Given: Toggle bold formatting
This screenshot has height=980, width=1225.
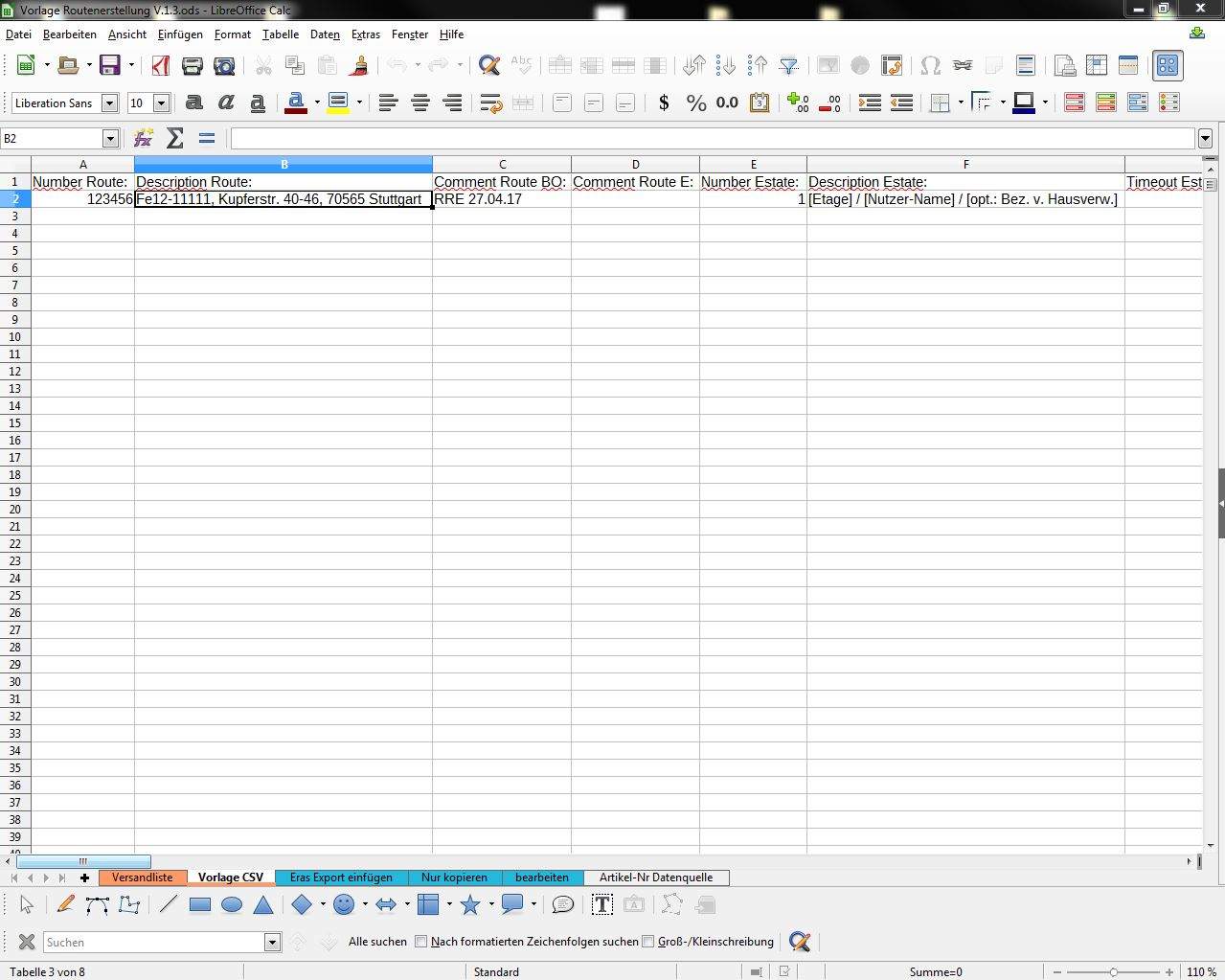Looking at the screenshot, I should click(194, 103).
